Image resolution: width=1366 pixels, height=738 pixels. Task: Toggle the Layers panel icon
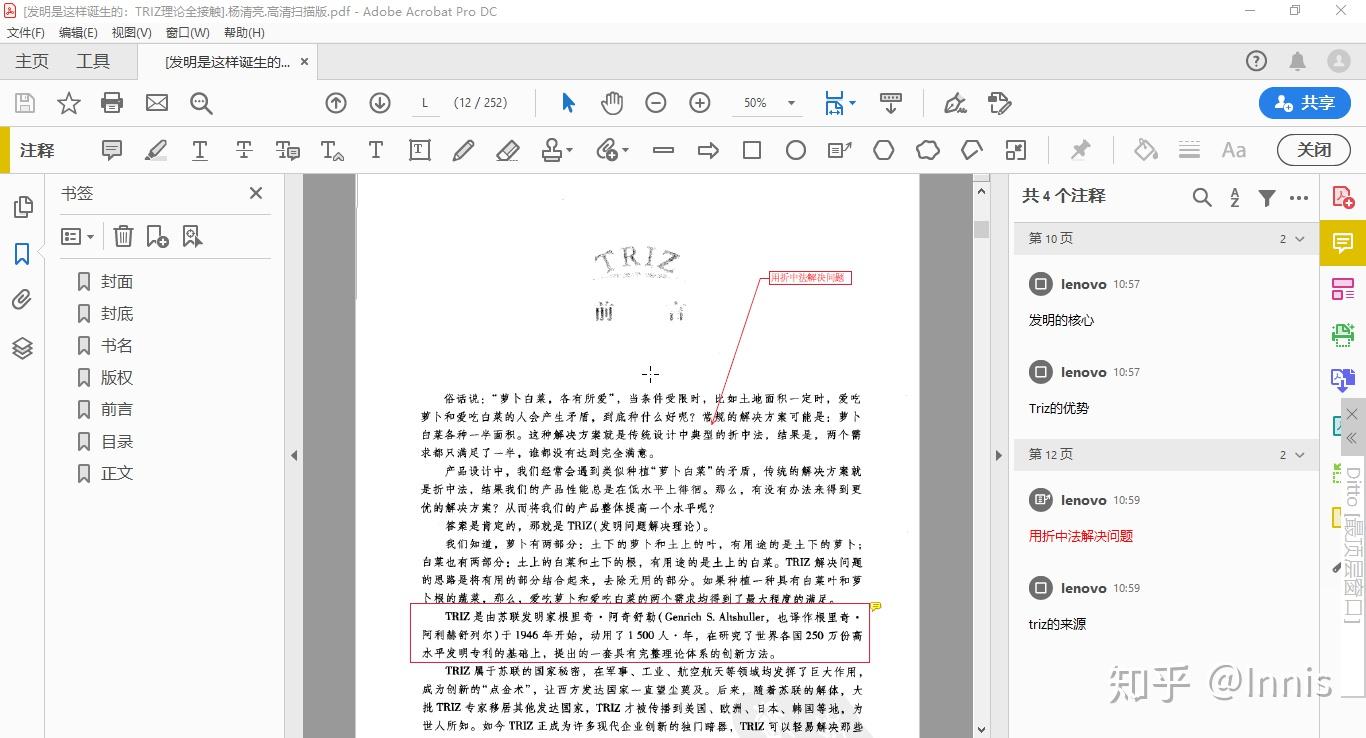coord(22,348)
